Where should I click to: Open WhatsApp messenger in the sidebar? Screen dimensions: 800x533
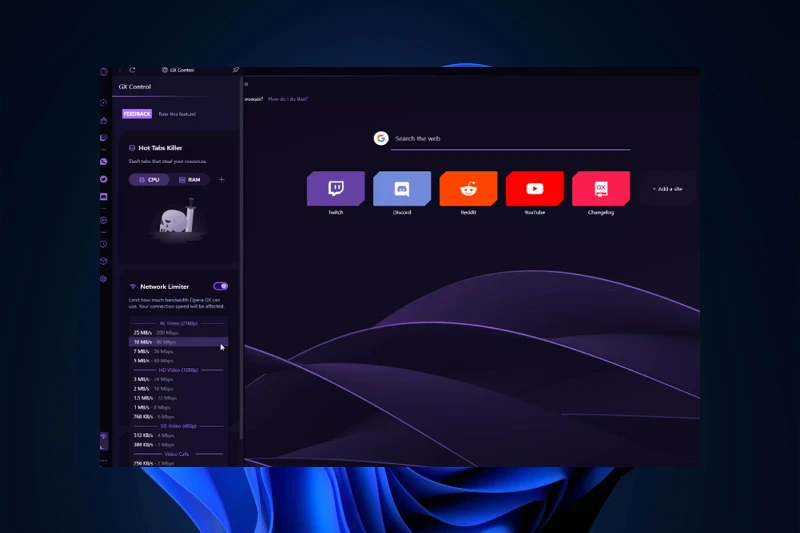click(104, 162)
